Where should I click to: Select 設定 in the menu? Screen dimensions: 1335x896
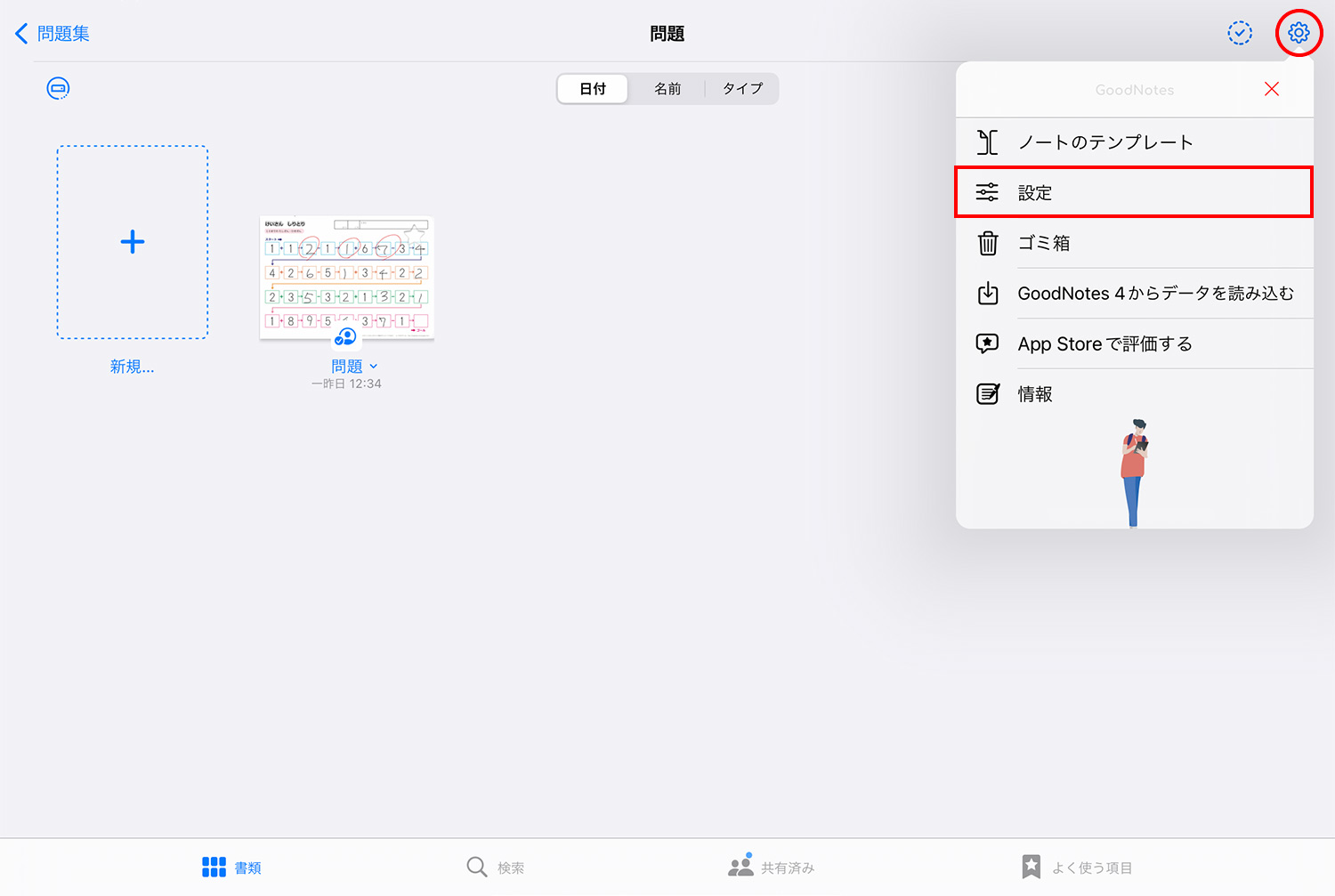click(1135, 192)
